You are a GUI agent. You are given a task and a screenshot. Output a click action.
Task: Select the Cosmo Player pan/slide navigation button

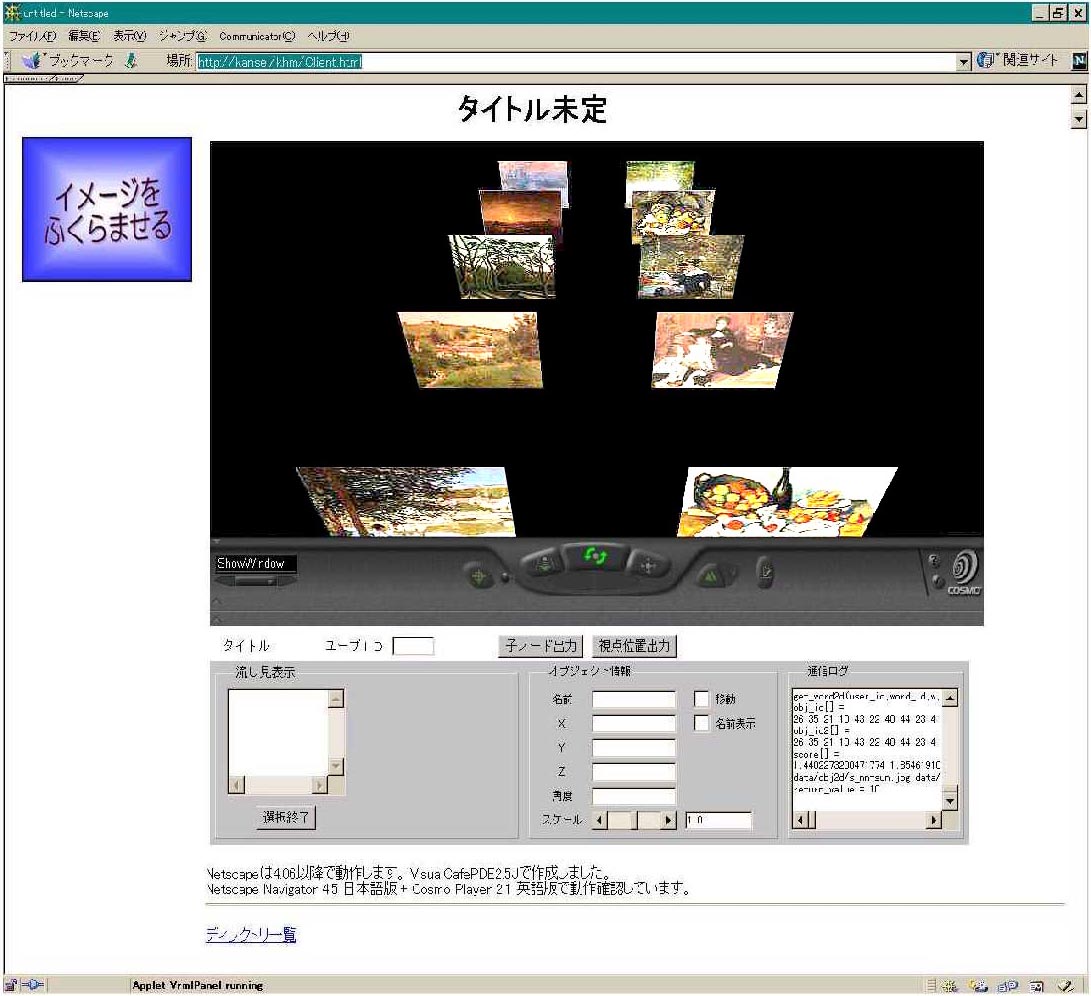648,566
